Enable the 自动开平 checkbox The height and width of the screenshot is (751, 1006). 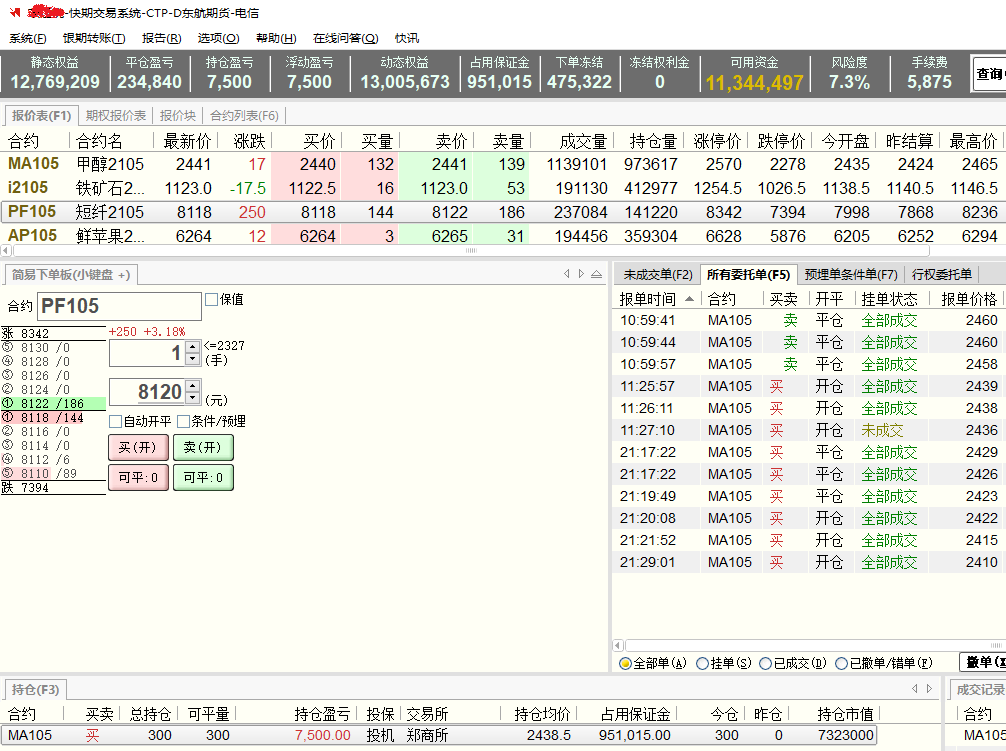pyautogui.click(x=115, y=421)
